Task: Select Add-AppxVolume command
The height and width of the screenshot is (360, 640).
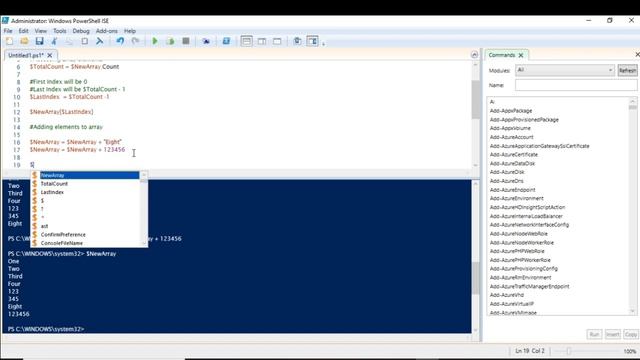Action: pos(510,128)
